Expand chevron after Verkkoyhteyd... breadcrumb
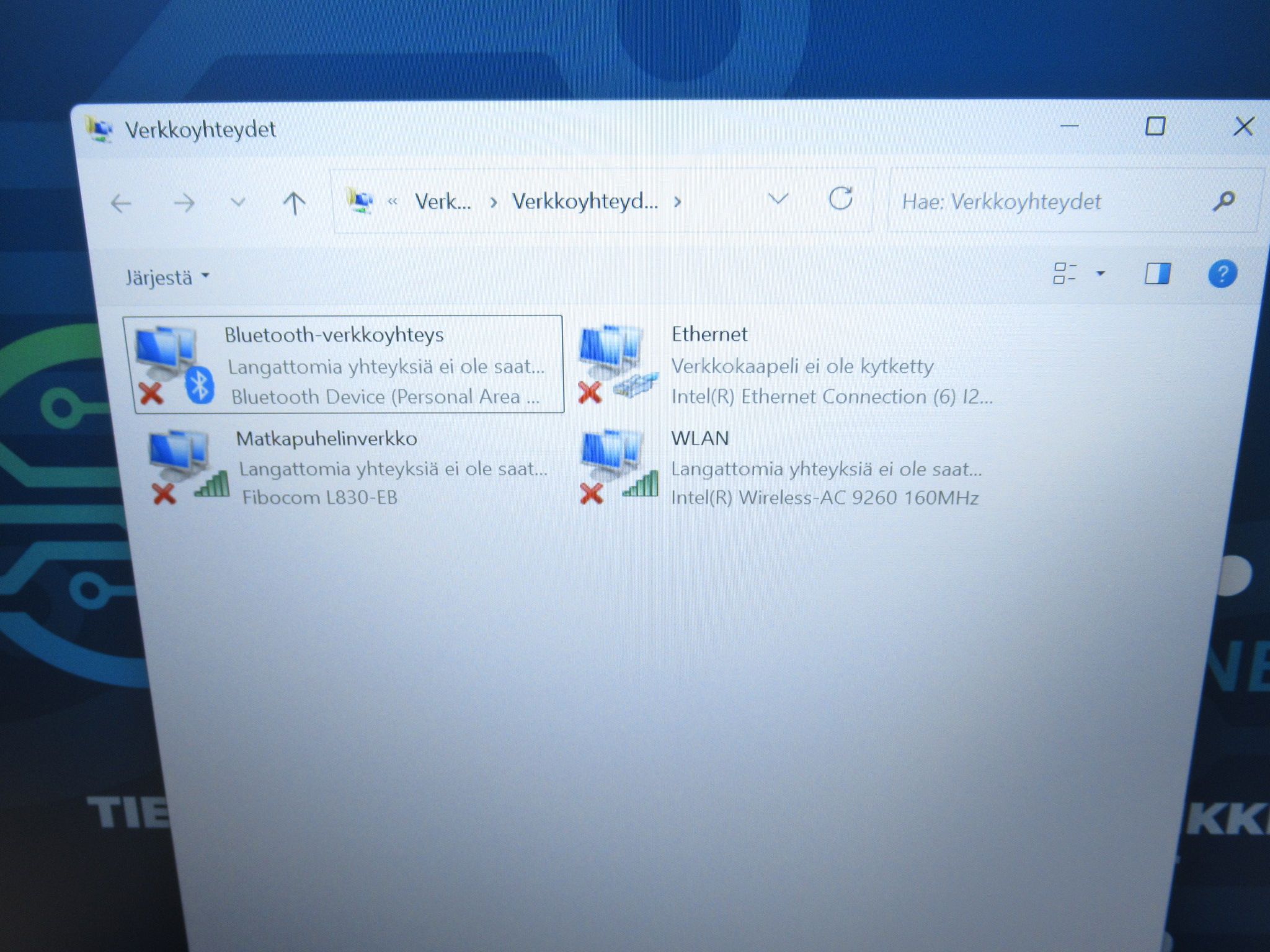Viewport: 1270px width, 952px height. 678,202
